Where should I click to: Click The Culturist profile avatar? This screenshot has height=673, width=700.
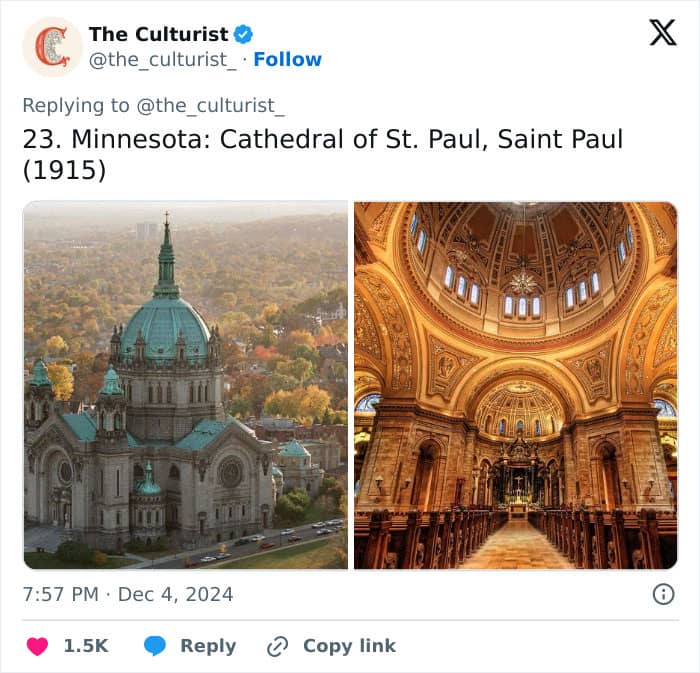pos(52,47)
